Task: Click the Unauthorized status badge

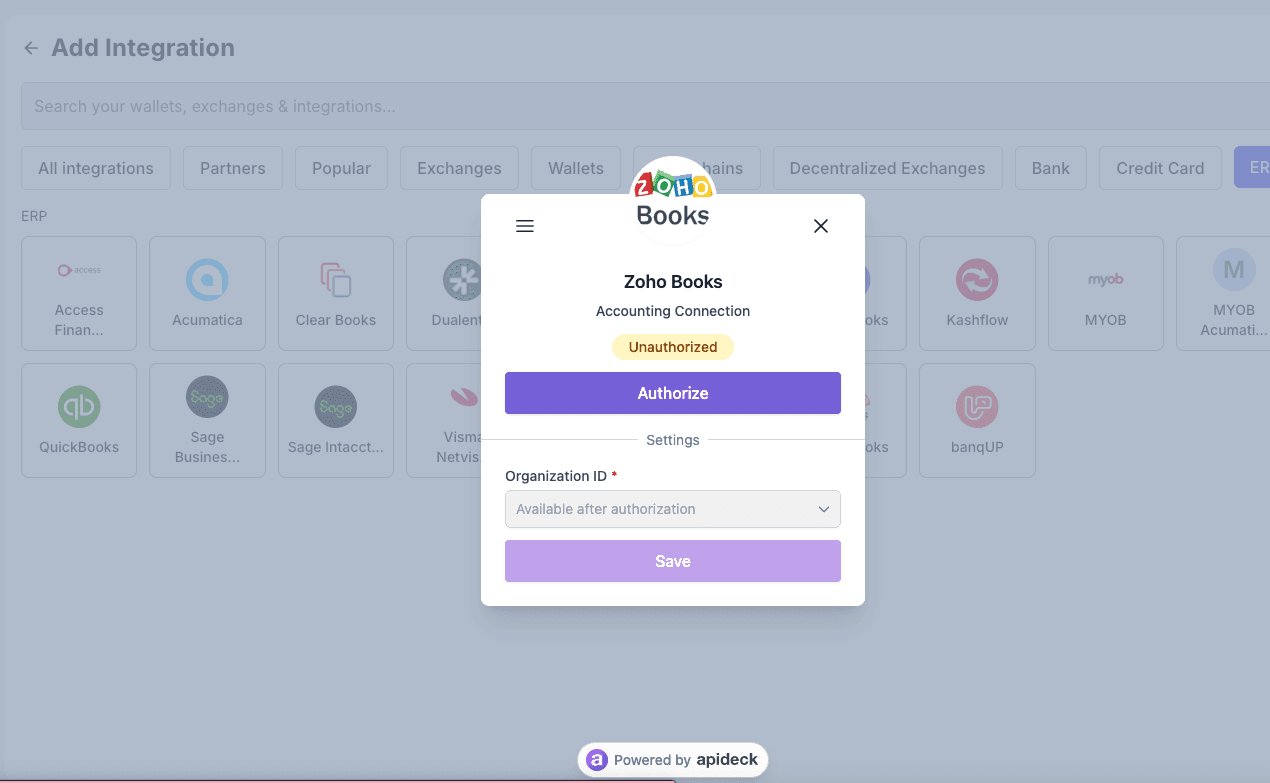Action: 673,347
